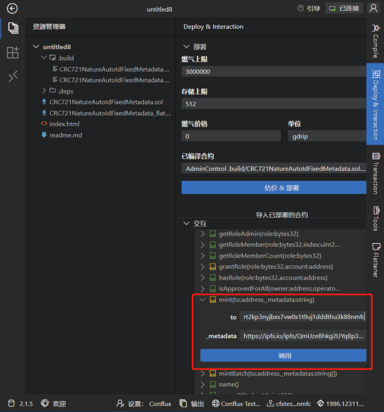Click the _metadata ipfs URL field

click(x=303, y=336)
